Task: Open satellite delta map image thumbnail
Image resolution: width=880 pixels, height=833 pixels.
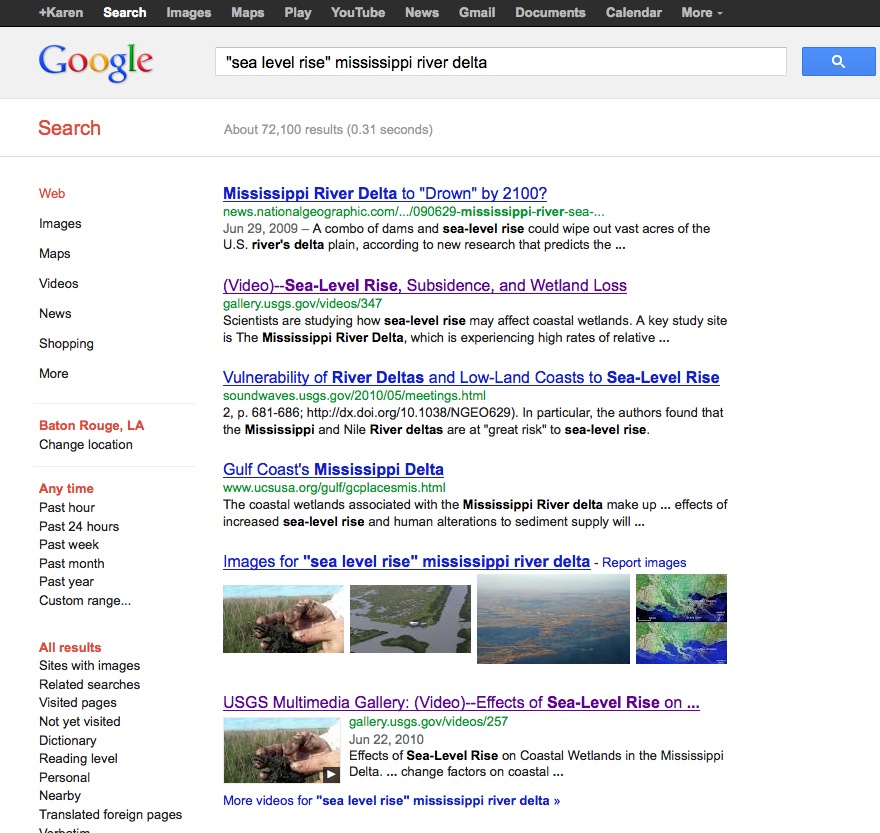Action: pos(681,619)
